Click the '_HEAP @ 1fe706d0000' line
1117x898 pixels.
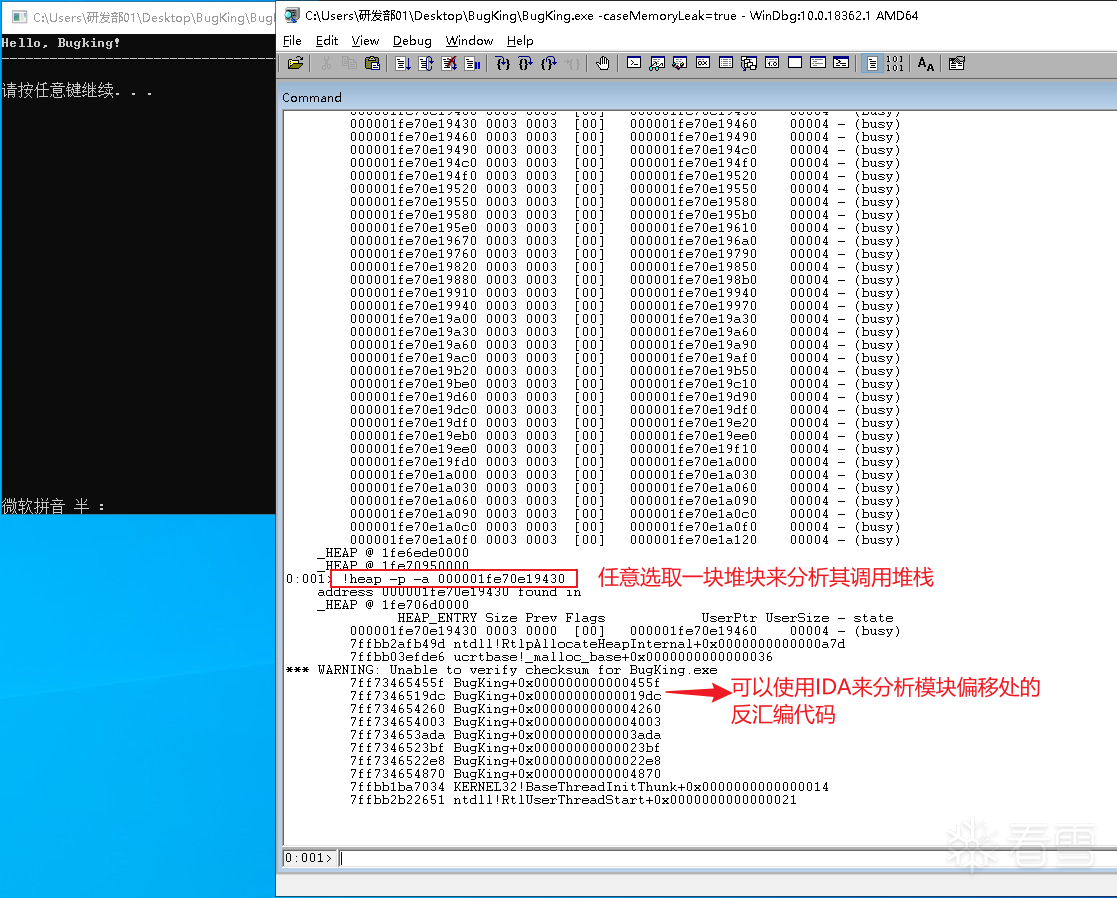tap(393, 605)
